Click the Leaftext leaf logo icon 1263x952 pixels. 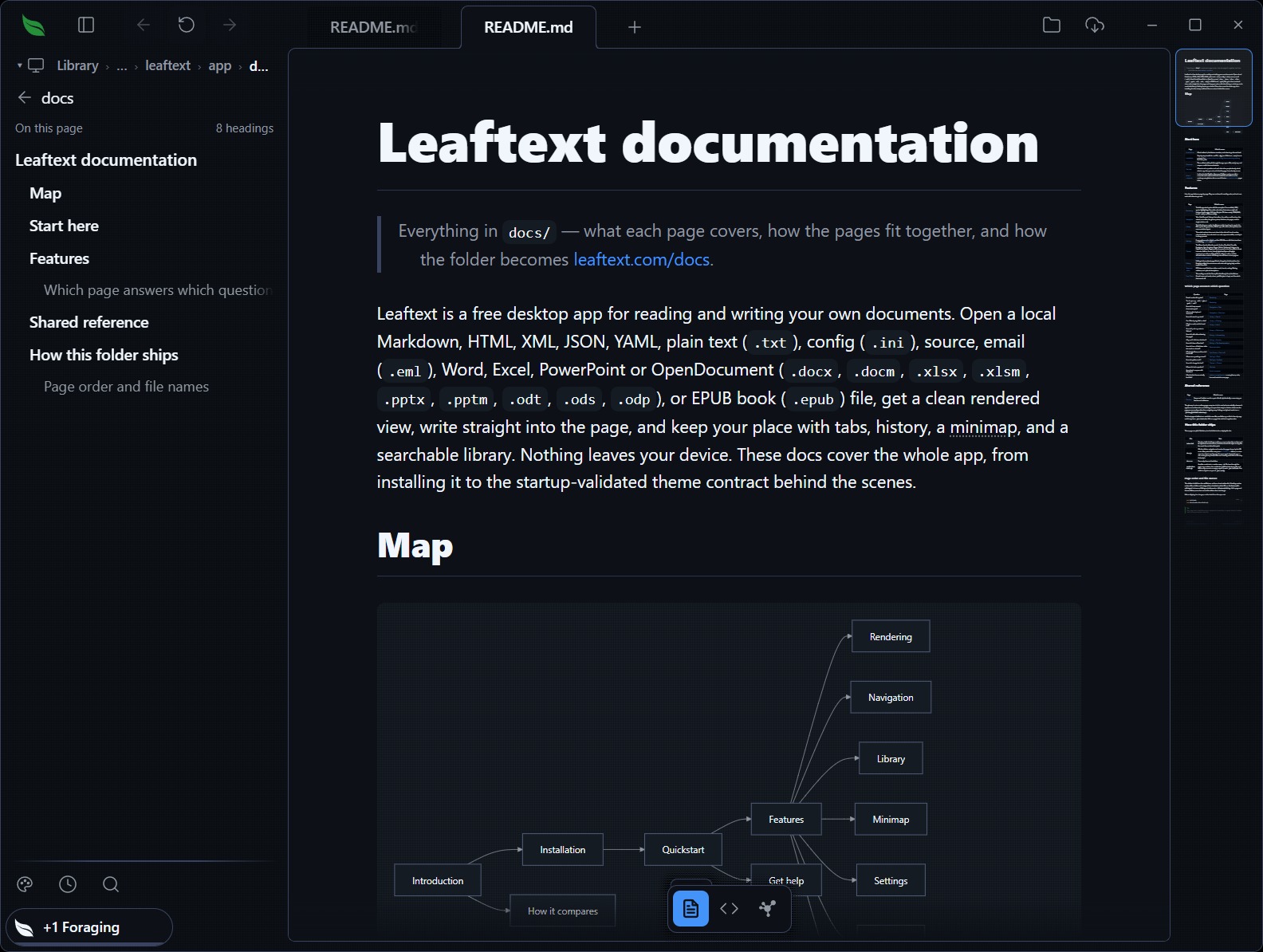point(33,26)
